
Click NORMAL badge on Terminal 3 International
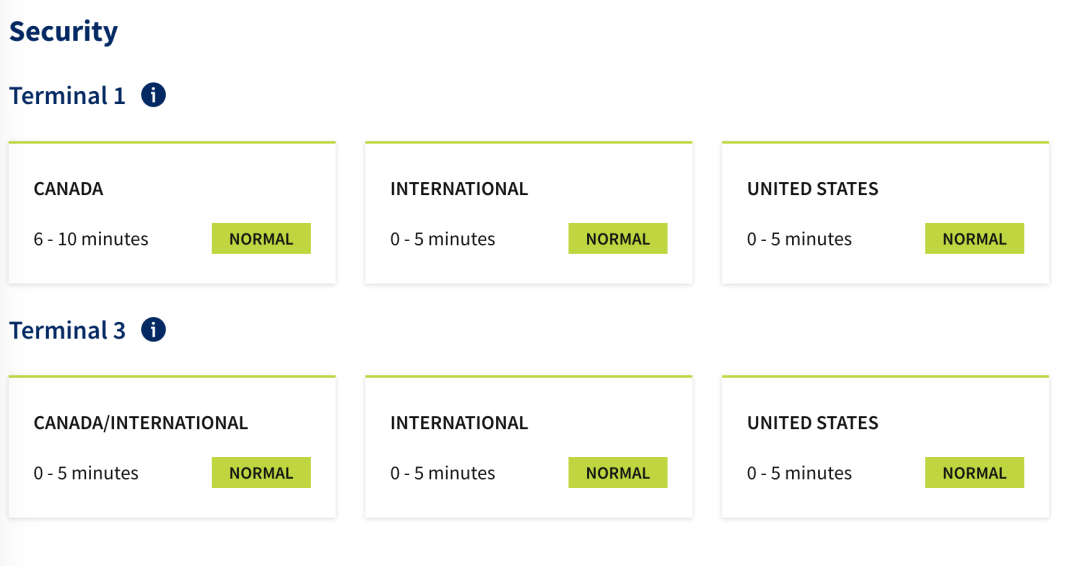tap(618, 473)
